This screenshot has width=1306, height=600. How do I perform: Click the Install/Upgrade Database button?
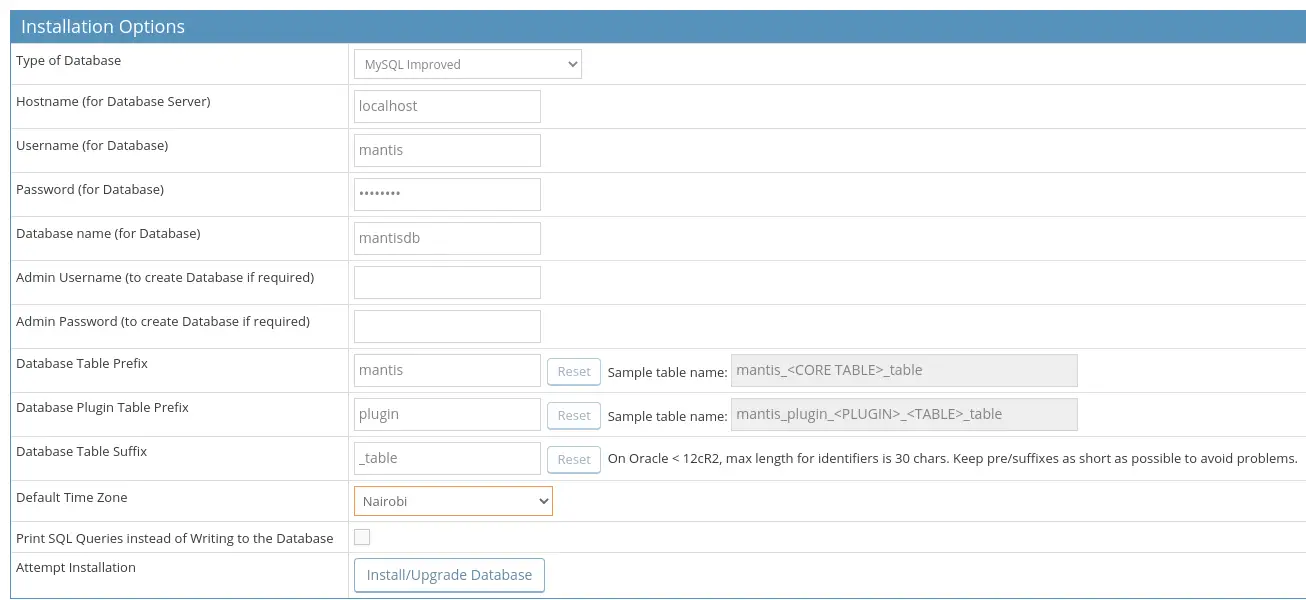click(x=448, y=575)
